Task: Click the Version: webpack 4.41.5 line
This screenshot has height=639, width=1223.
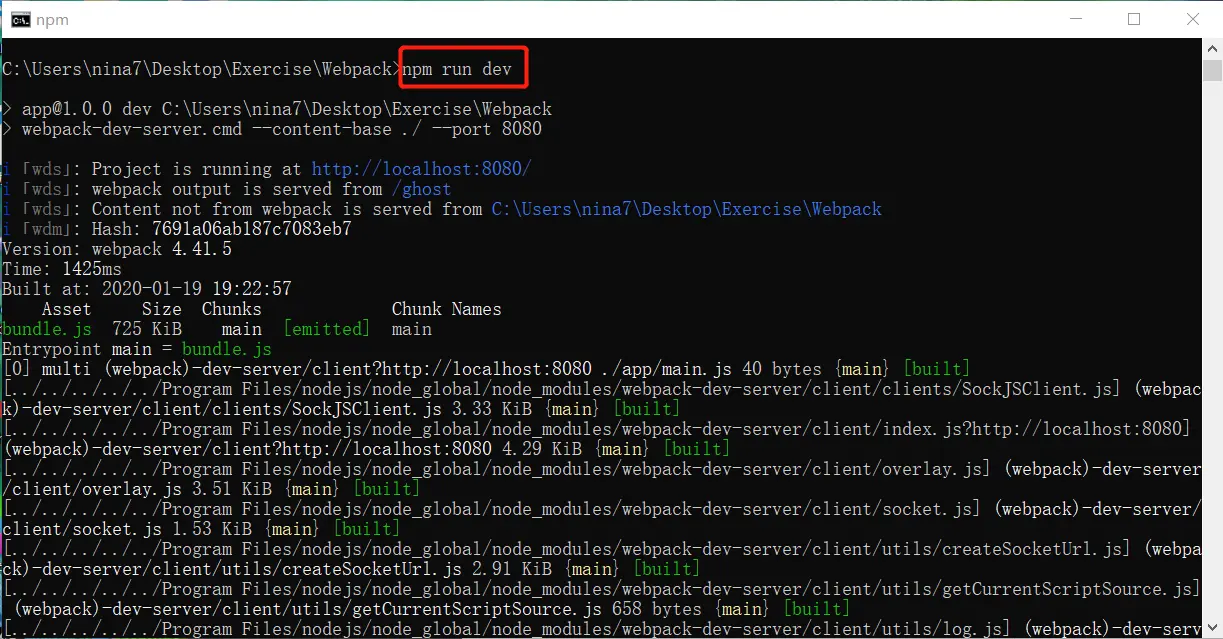Action: pos(117,249)
